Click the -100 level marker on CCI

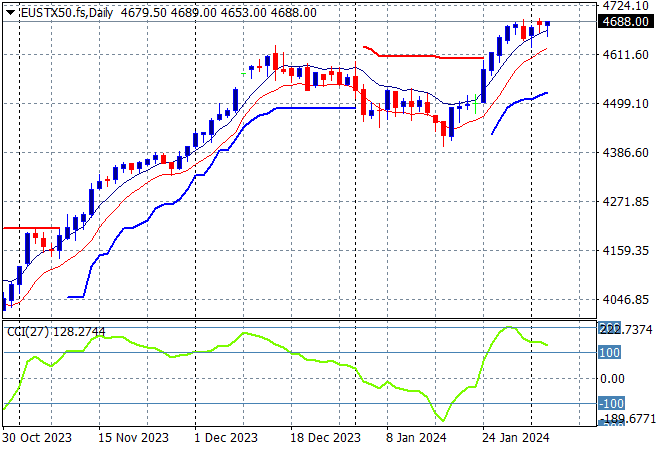tap(610, 403)
